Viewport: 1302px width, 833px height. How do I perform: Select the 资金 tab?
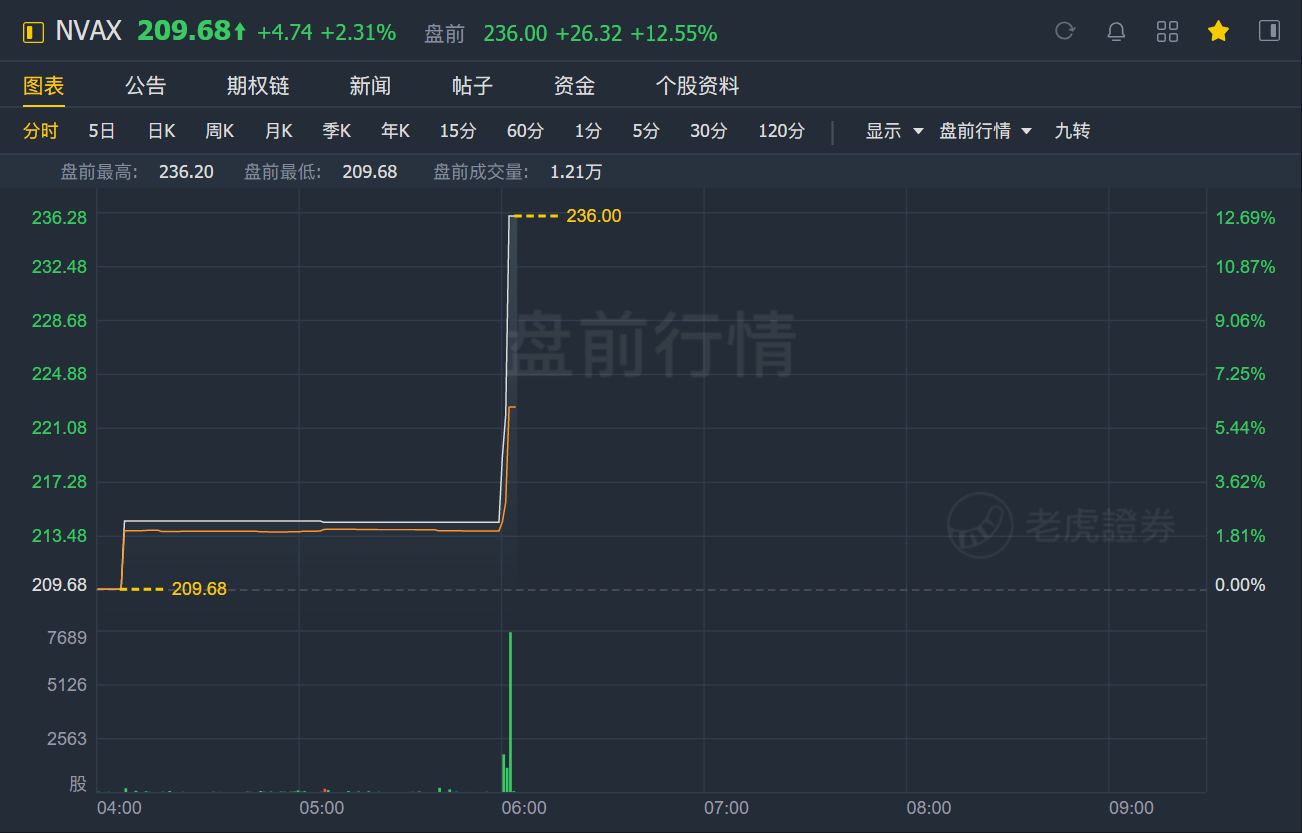(574, 86)
